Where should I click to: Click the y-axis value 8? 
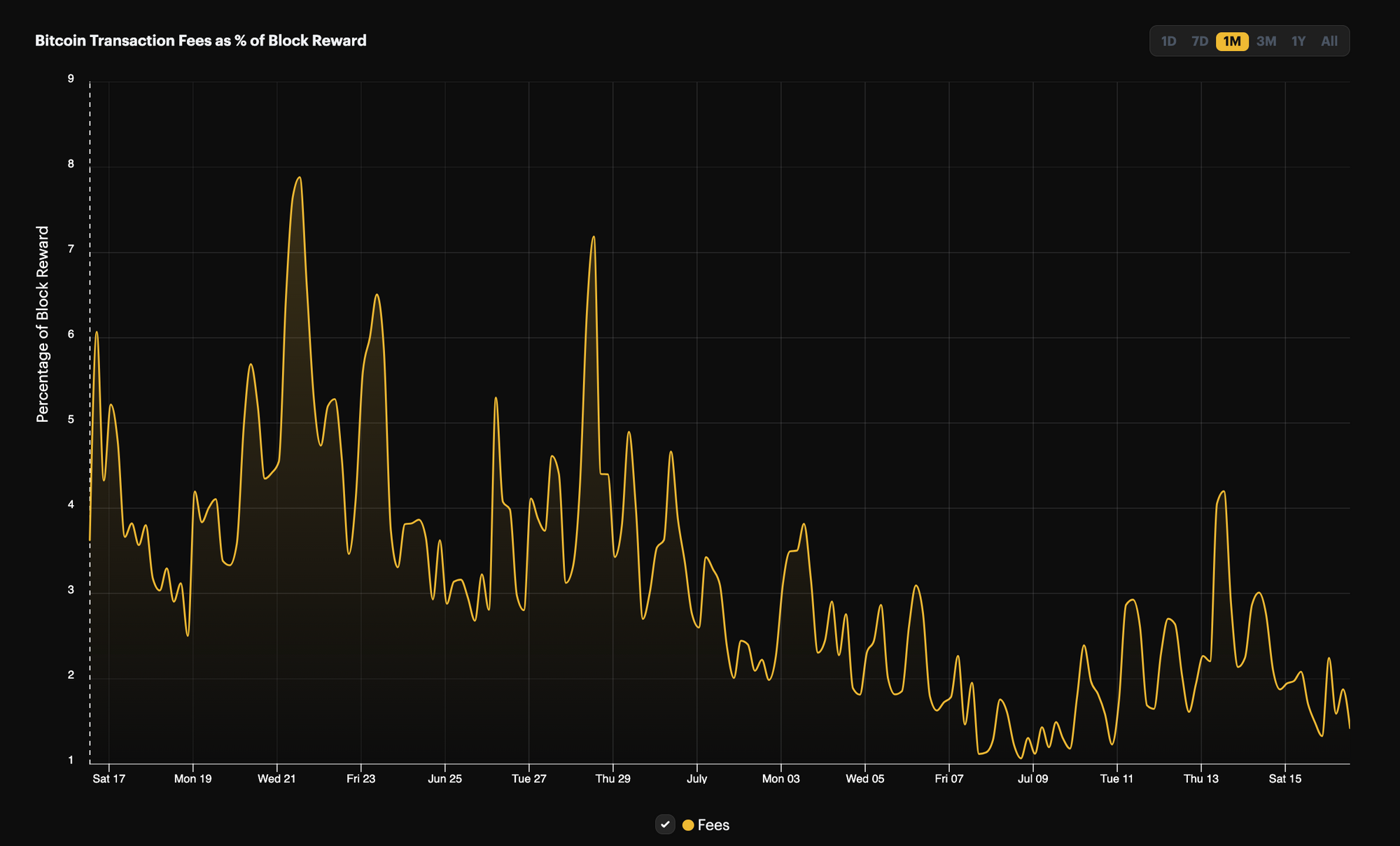[71, 164]
